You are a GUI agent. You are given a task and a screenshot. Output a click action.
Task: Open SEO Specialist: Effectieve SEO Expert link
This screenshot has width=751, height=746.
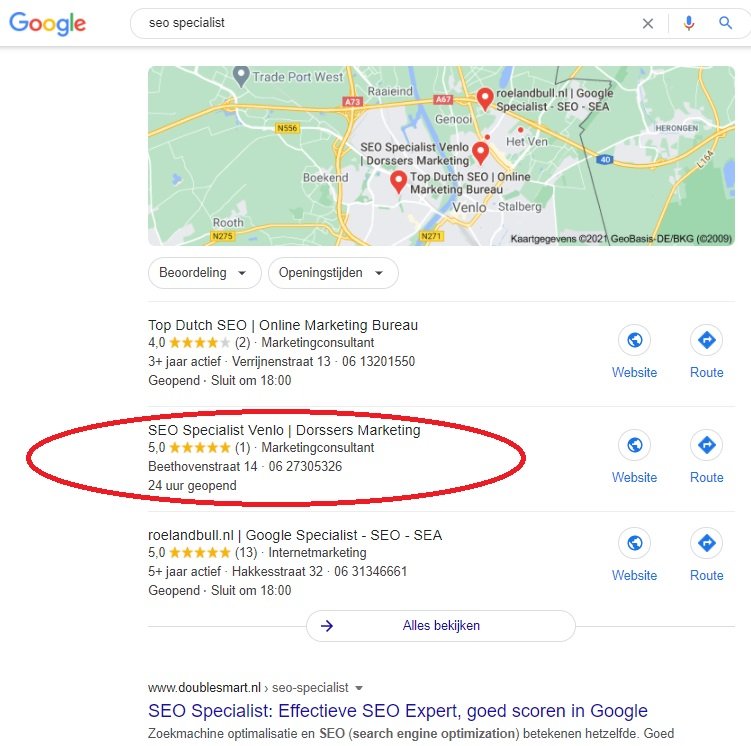(398, 711)
